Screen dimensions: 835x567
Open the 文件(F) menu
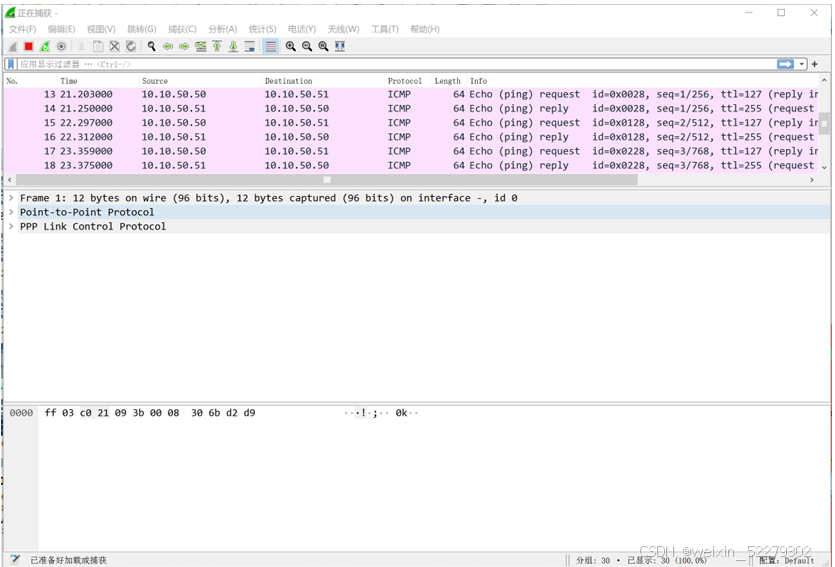pyautogui.click(x=22, y=29)
